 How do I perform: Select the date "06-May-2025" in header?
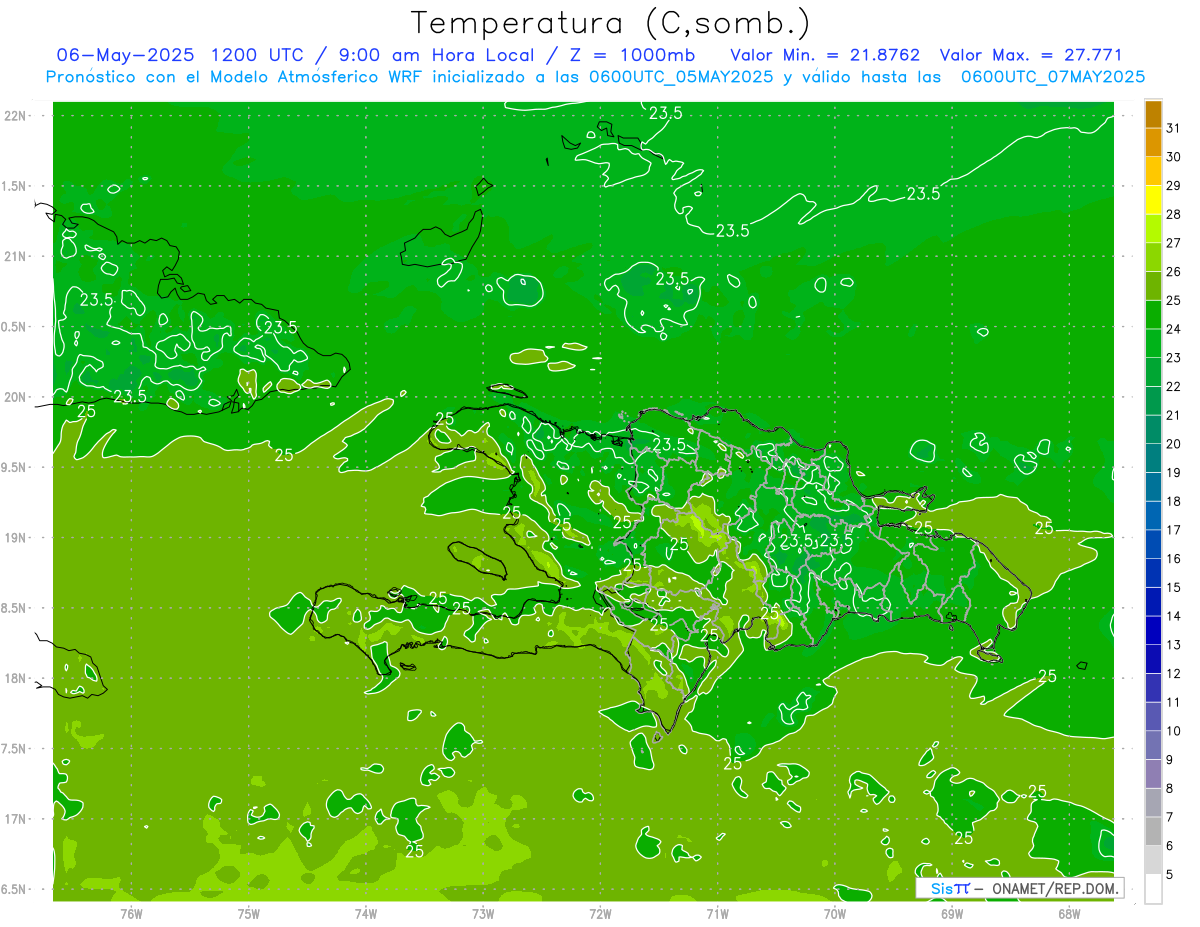[x=125, y=55]
